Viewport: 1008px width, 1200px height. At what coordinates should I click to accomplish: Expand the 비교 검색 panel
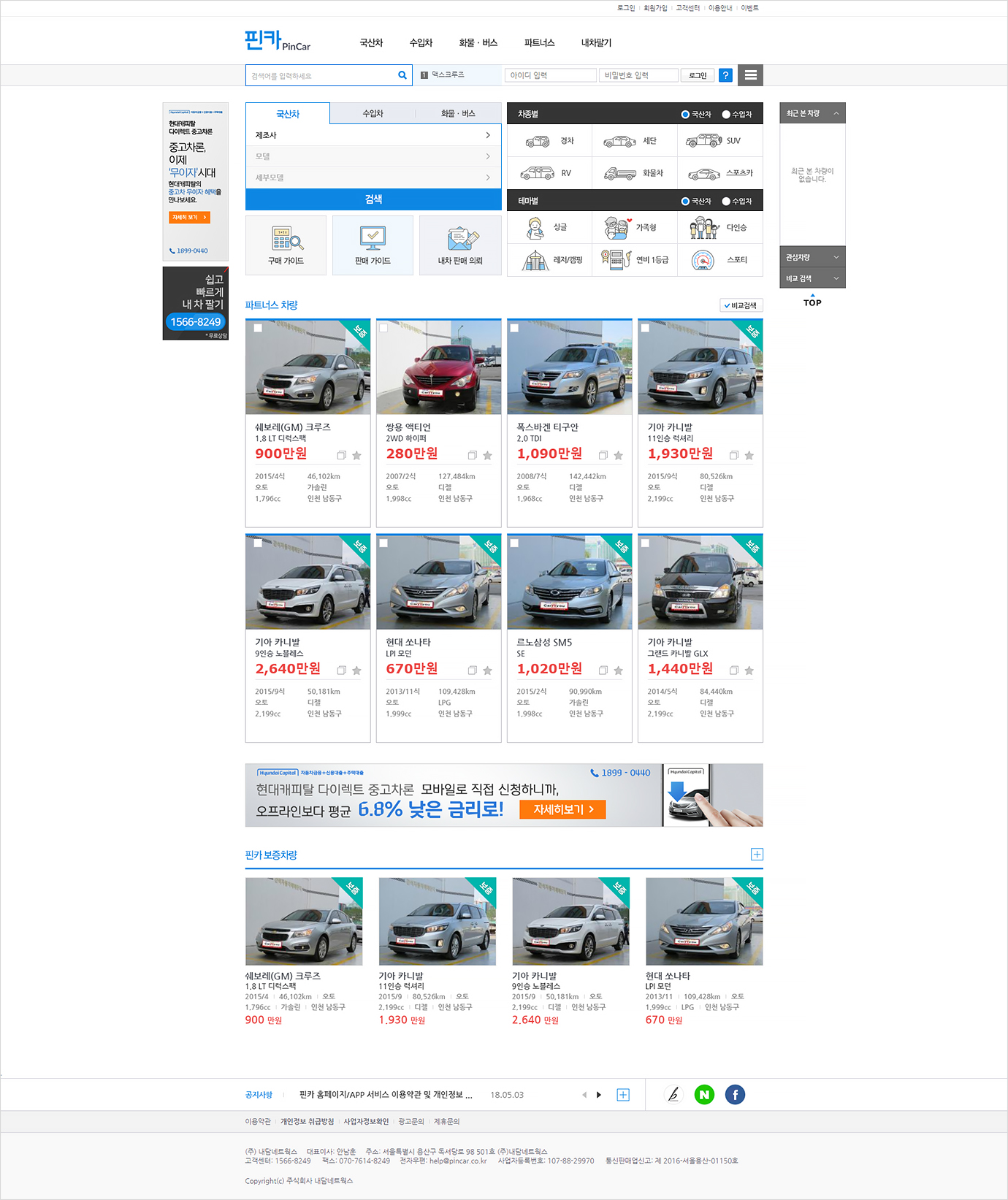click(x=812, y=278)
